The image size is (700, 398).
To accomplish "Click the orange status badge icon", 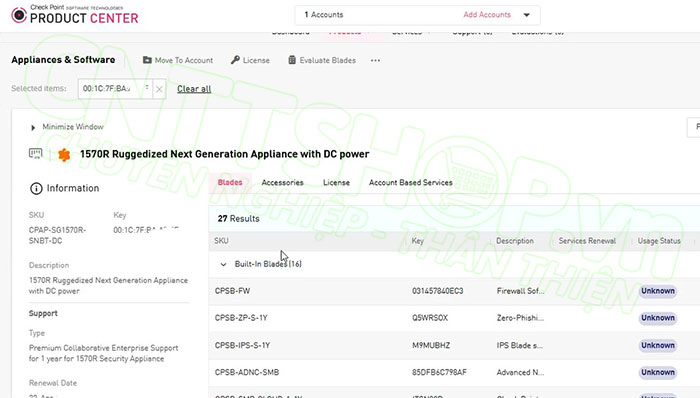I will click(64, 155).
